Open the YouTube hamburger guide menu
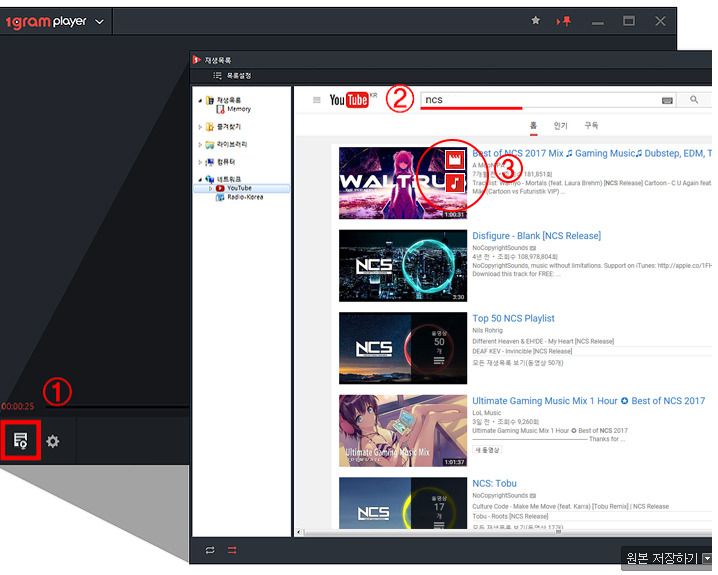Screen dimensions: 718x575 tap(316, 100)
